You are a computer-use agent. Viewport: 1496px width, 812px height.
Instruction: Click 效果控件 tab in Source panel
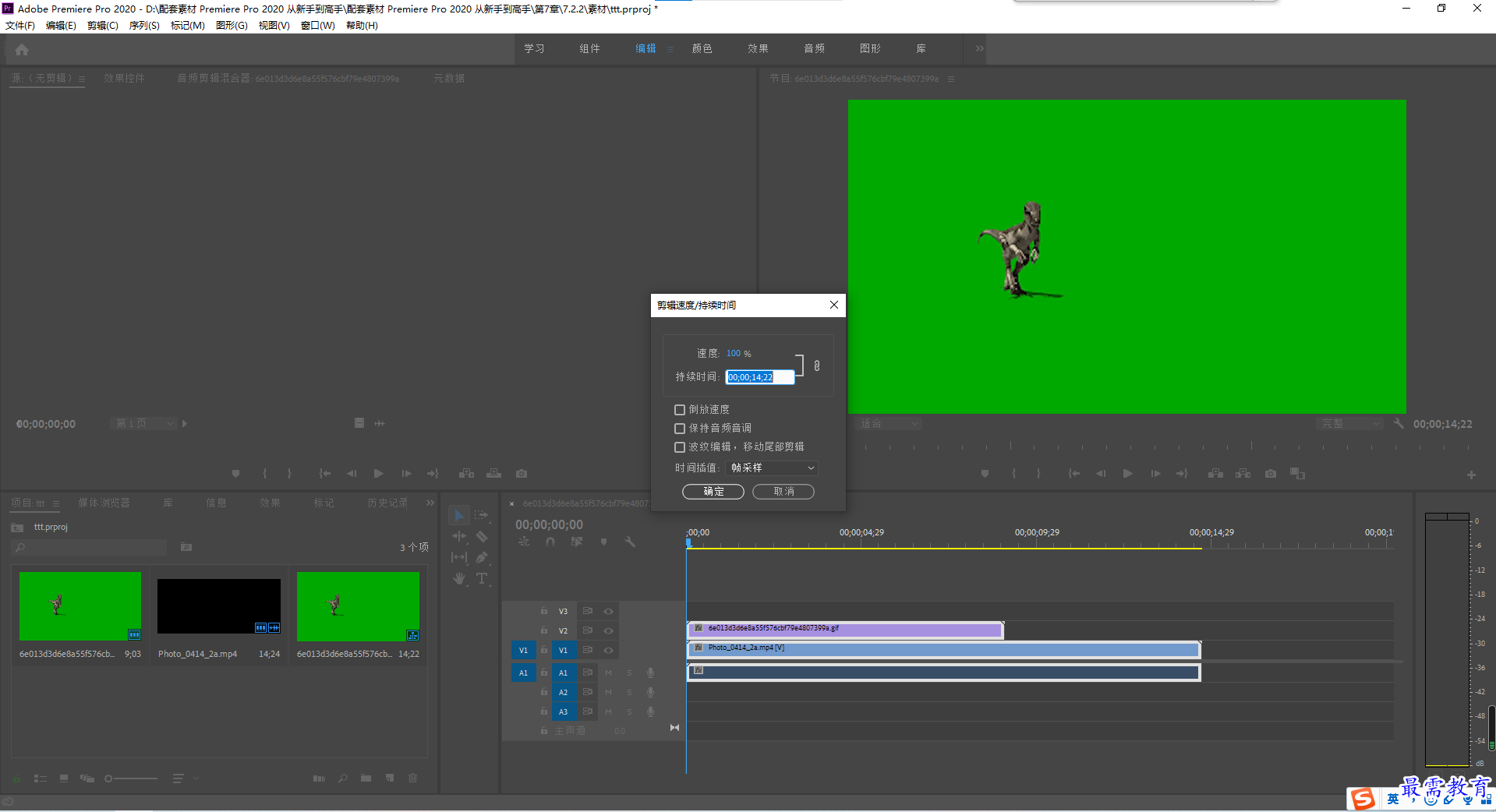pos(124,79)
